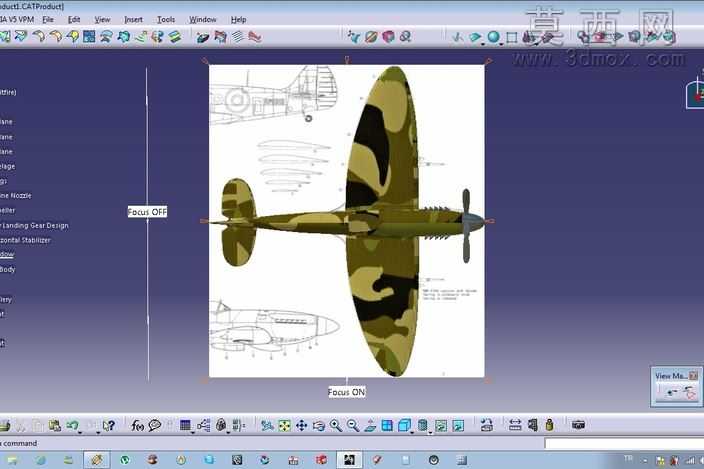Image resolution: width=704 pixels, height=469 pixels.
Task: Close the View Mode floating toolbar
Action: (x=694, y=376)
